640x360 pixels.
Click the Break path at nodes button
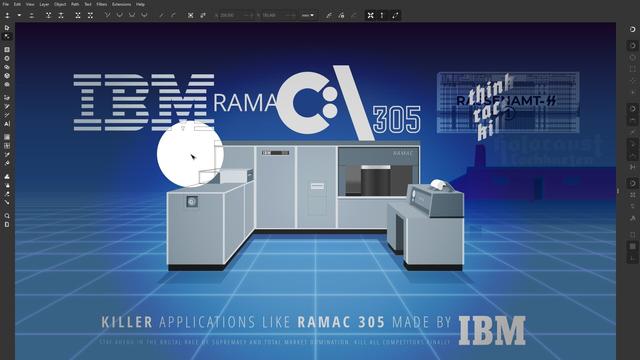(61, 15)
